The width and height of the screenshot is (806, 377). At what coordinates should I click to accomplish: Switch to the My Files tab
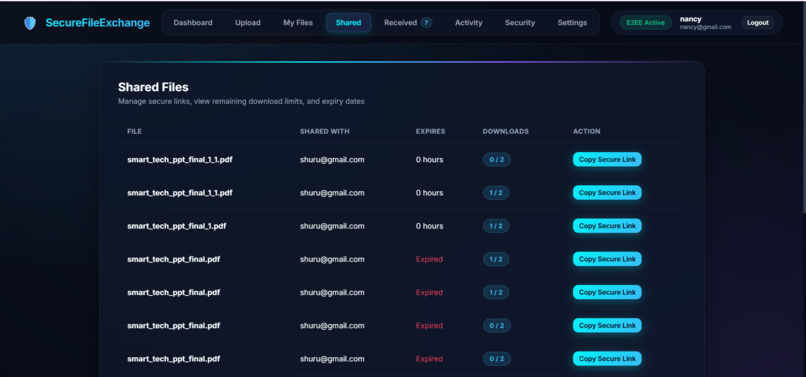[298, 23]
